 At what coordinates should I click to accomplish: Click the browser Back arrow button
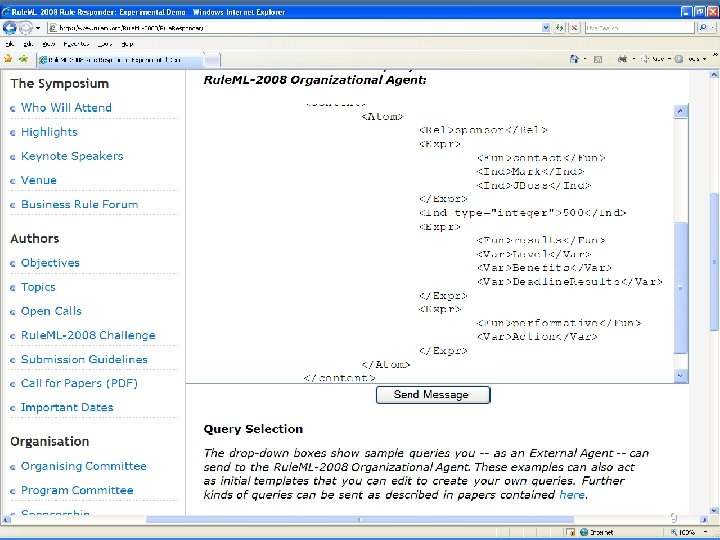click(9, 28)
